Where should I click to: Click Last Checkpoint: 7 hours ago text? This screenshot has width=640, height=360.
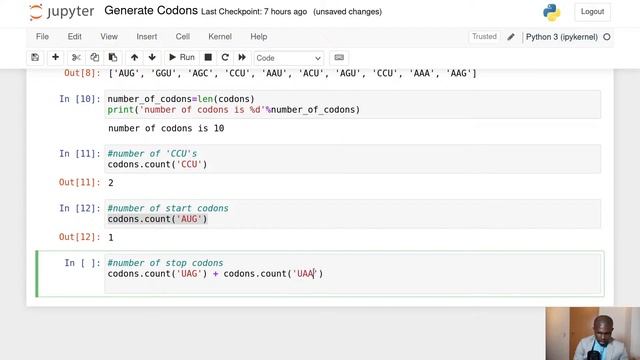[254, 12]
